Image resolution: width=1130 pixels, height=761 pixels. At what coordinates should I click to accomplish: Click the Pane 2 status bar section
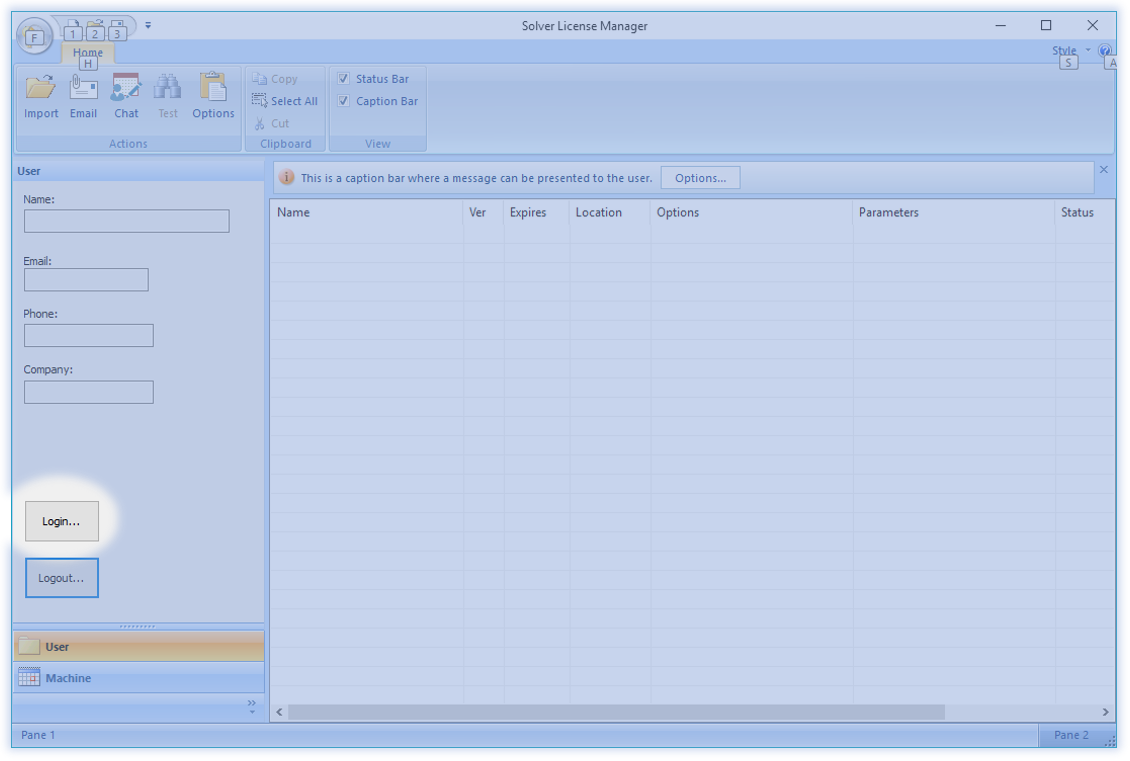coord(1072,735)
